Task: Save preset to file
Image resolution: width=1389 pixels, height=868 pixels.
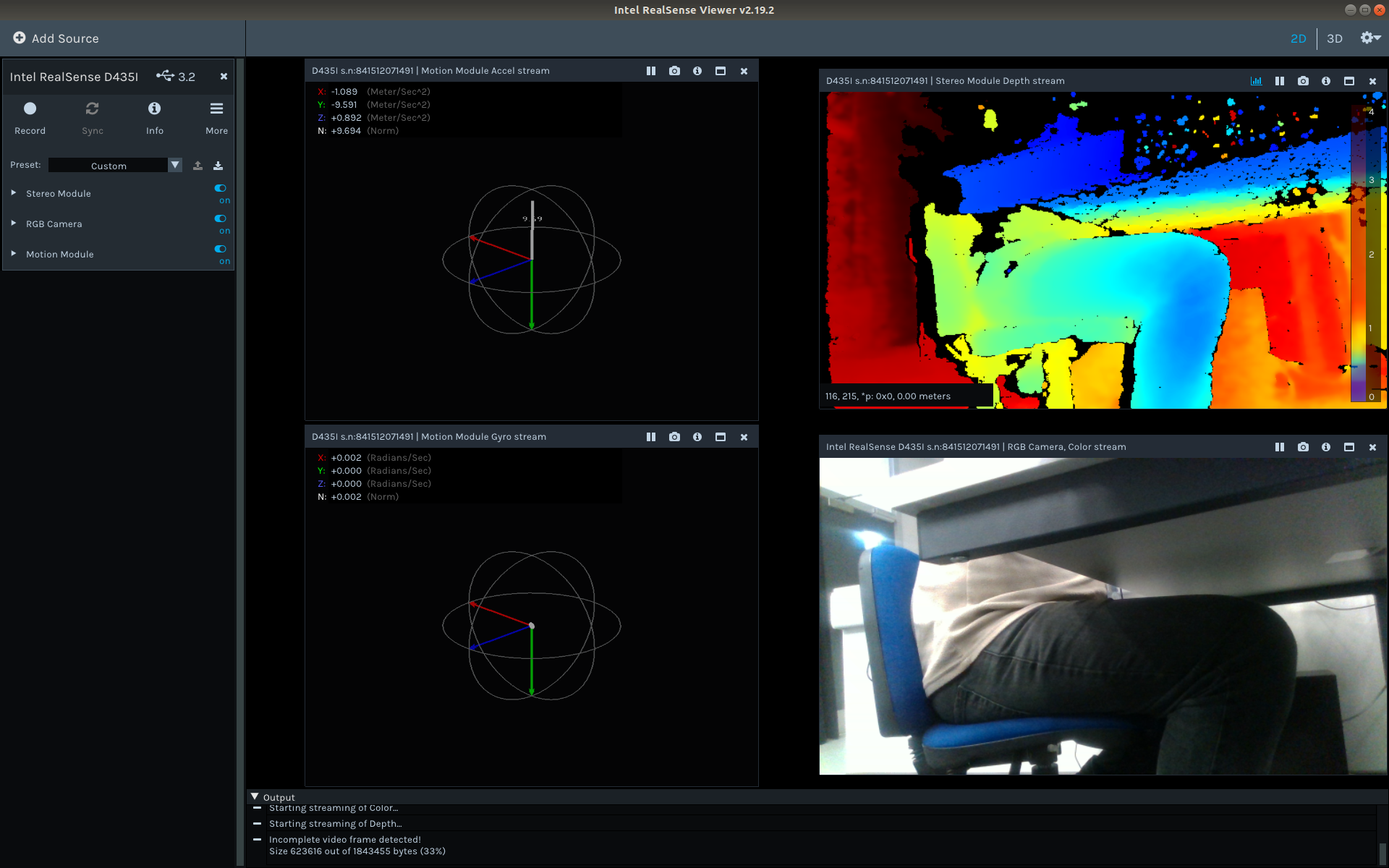Action: (218, 165)
